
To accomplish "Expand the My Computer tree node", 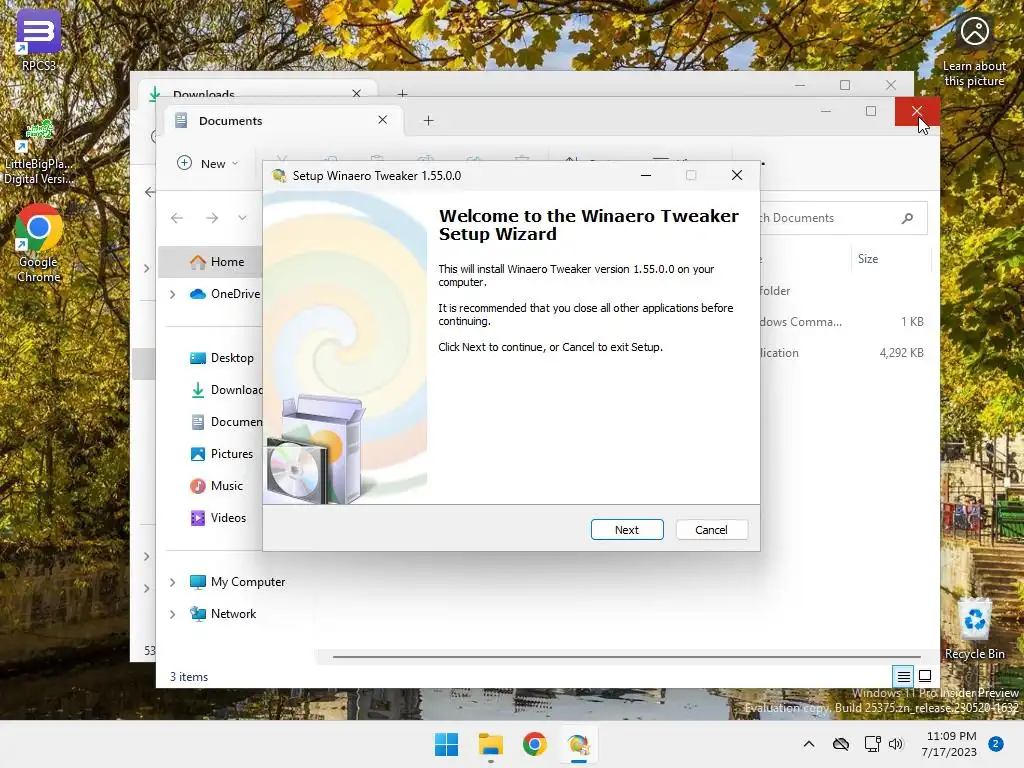I will pyautogui.click(x=172, y=582).
